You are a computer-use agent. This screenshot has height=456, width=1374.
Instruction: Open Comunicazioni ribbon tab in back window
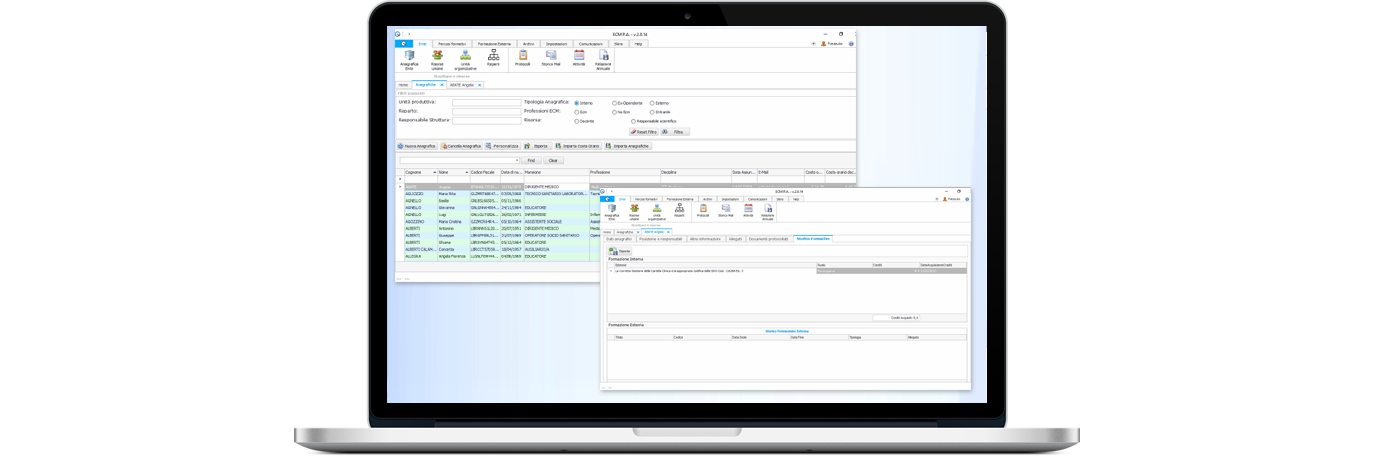[x=590, y=44]
